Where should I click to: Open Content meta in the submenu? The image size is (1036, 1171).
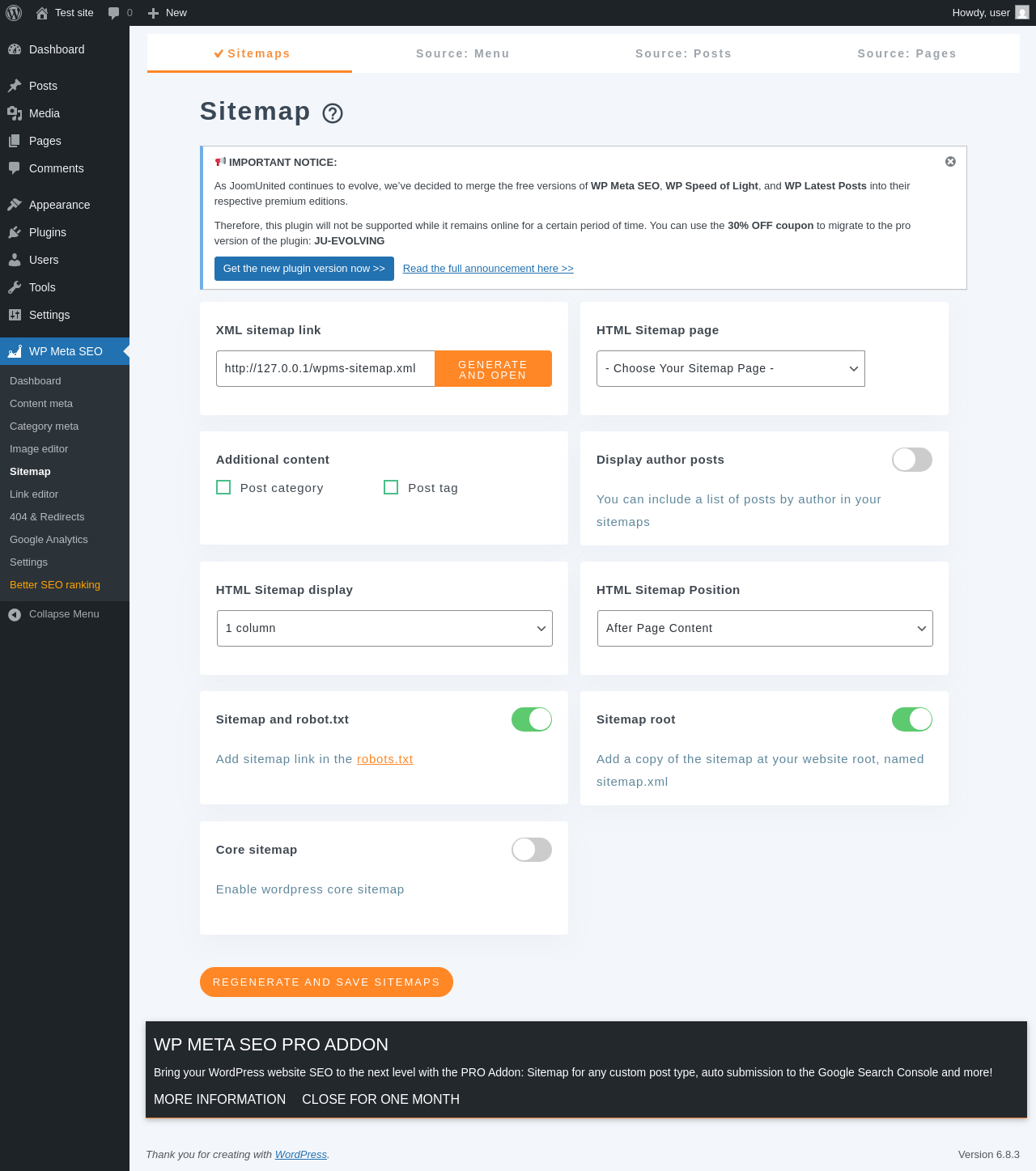(41, 404)
